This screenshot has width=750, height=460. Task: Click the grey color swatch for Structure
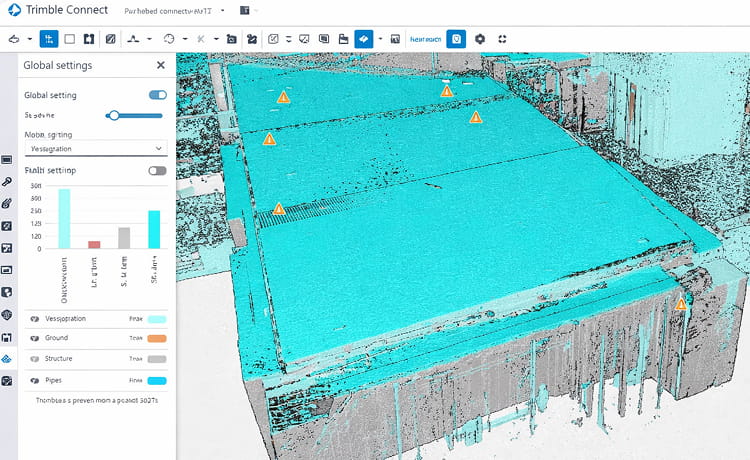tap(157, 359)
